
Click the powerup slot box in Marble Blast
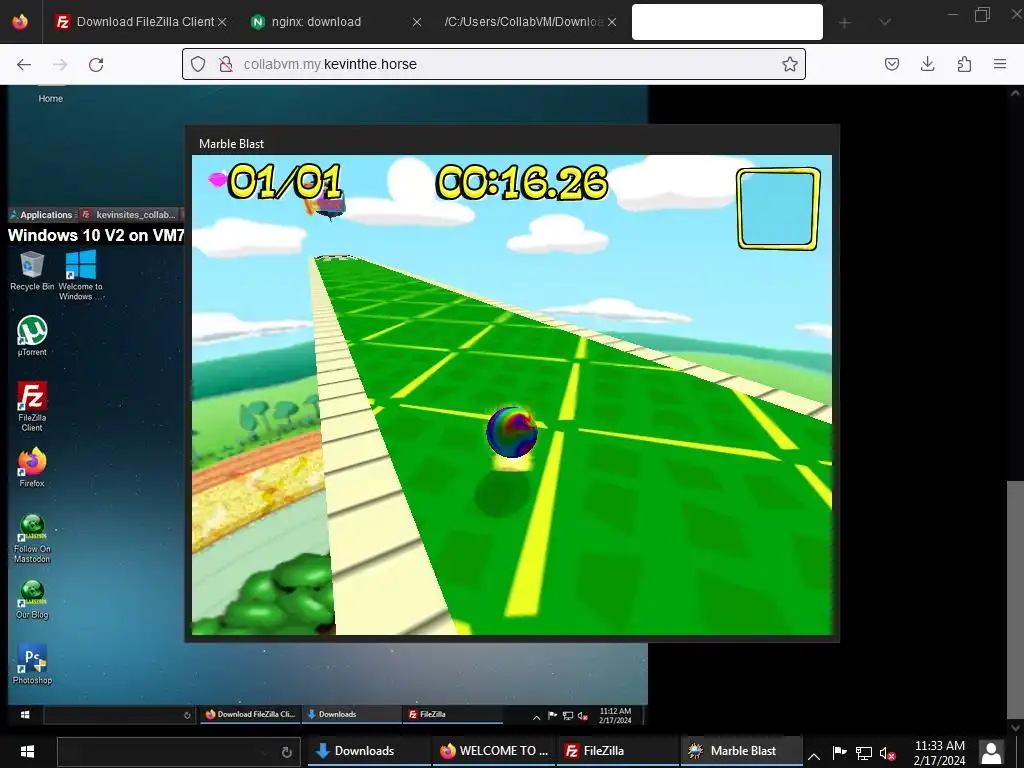[778, 209]
